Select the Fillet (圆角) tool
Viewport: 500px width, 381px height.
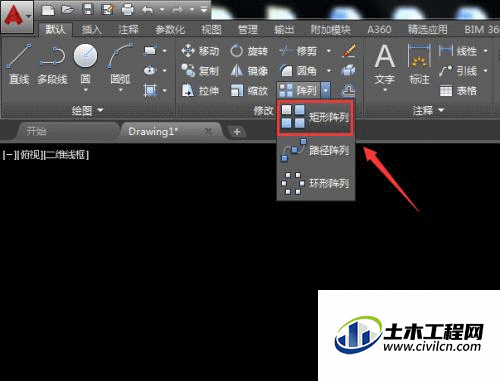[298, 71]
